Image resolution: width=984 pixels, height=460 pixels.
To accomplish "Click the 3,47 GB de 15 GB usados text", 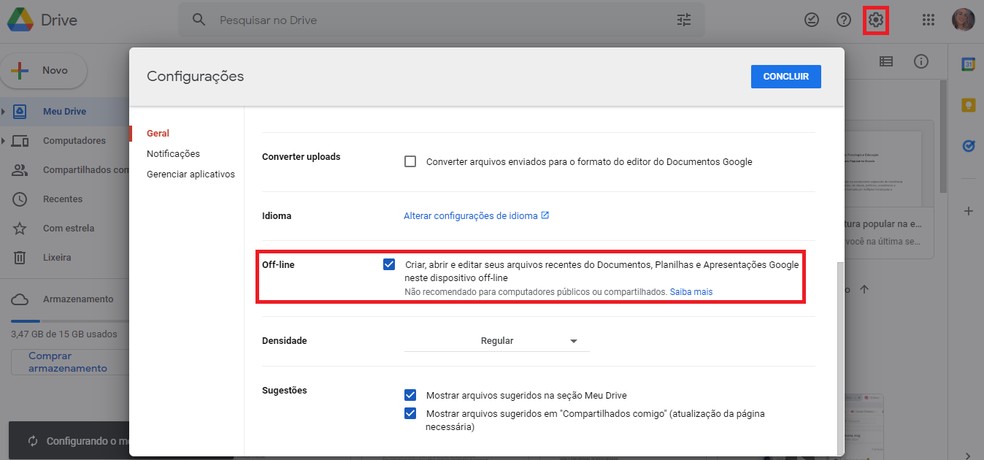I will [64, 334].
